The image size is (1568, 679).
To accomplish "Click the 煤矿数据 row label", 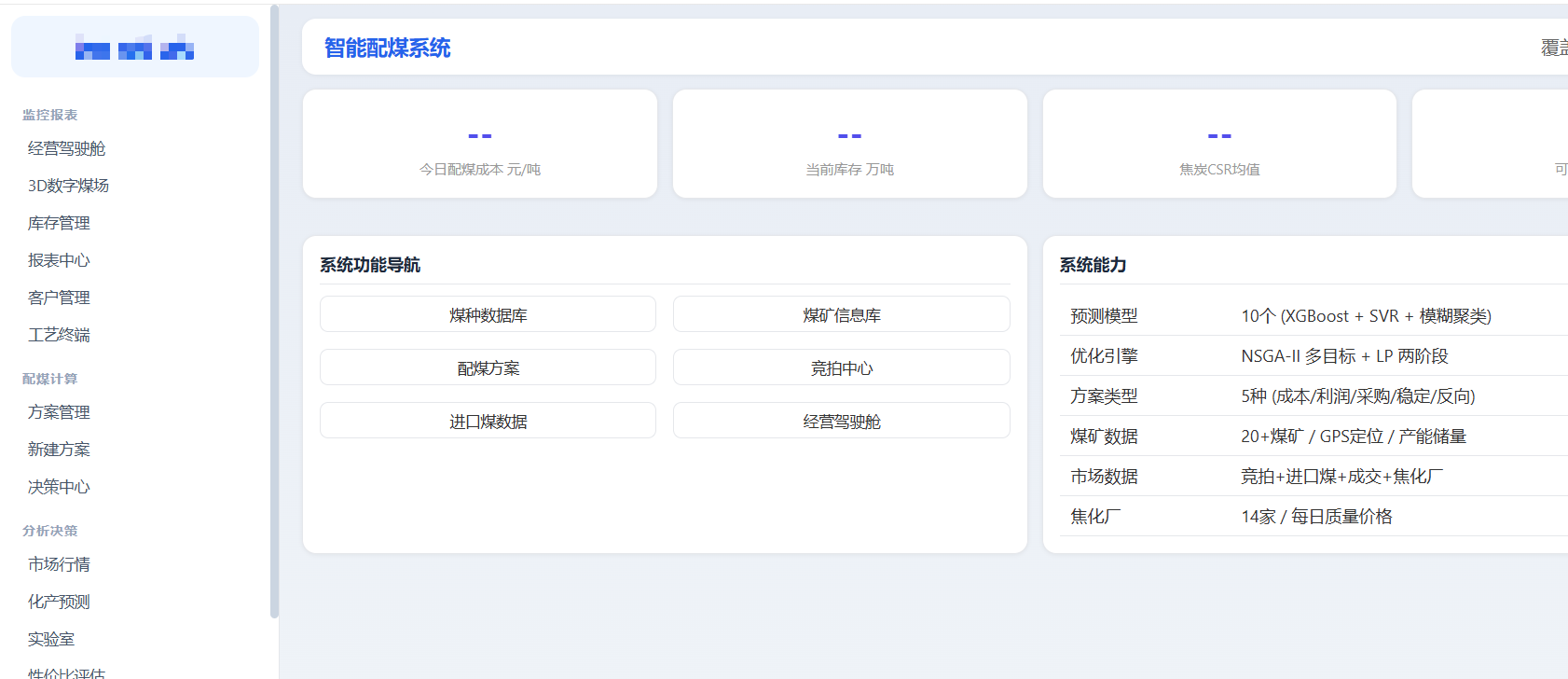I will click(x=1104, y=436).
